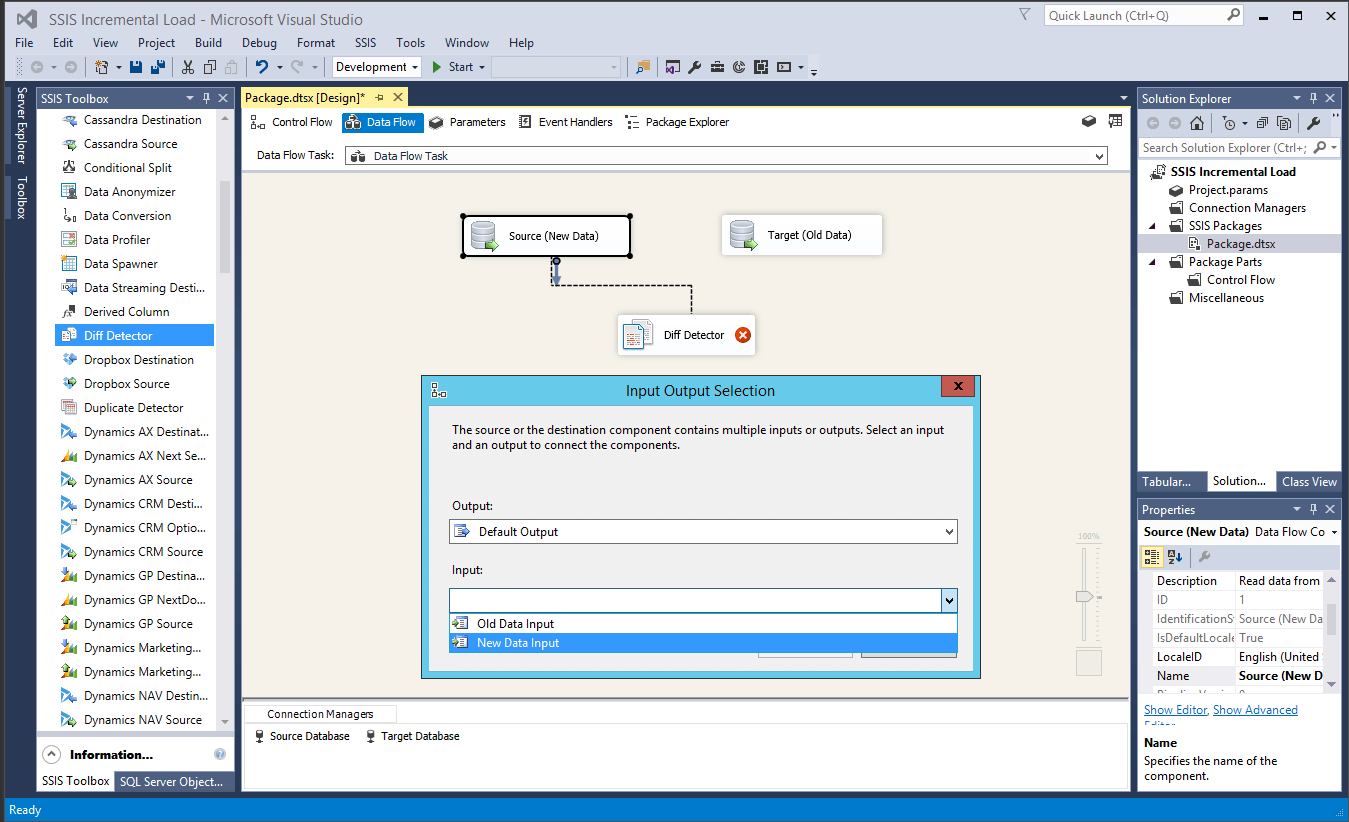Select the Source Database connection manager
This screenshot has width=1349, height=822.
tap(301, 736)
